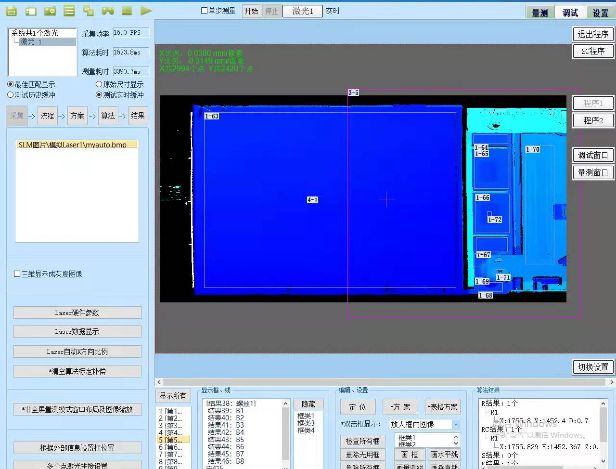The width and height of the screenshot is (616, 469).
Task: Open the workflow step between 采集 and 方案
Action: click(x=47, y=115)
